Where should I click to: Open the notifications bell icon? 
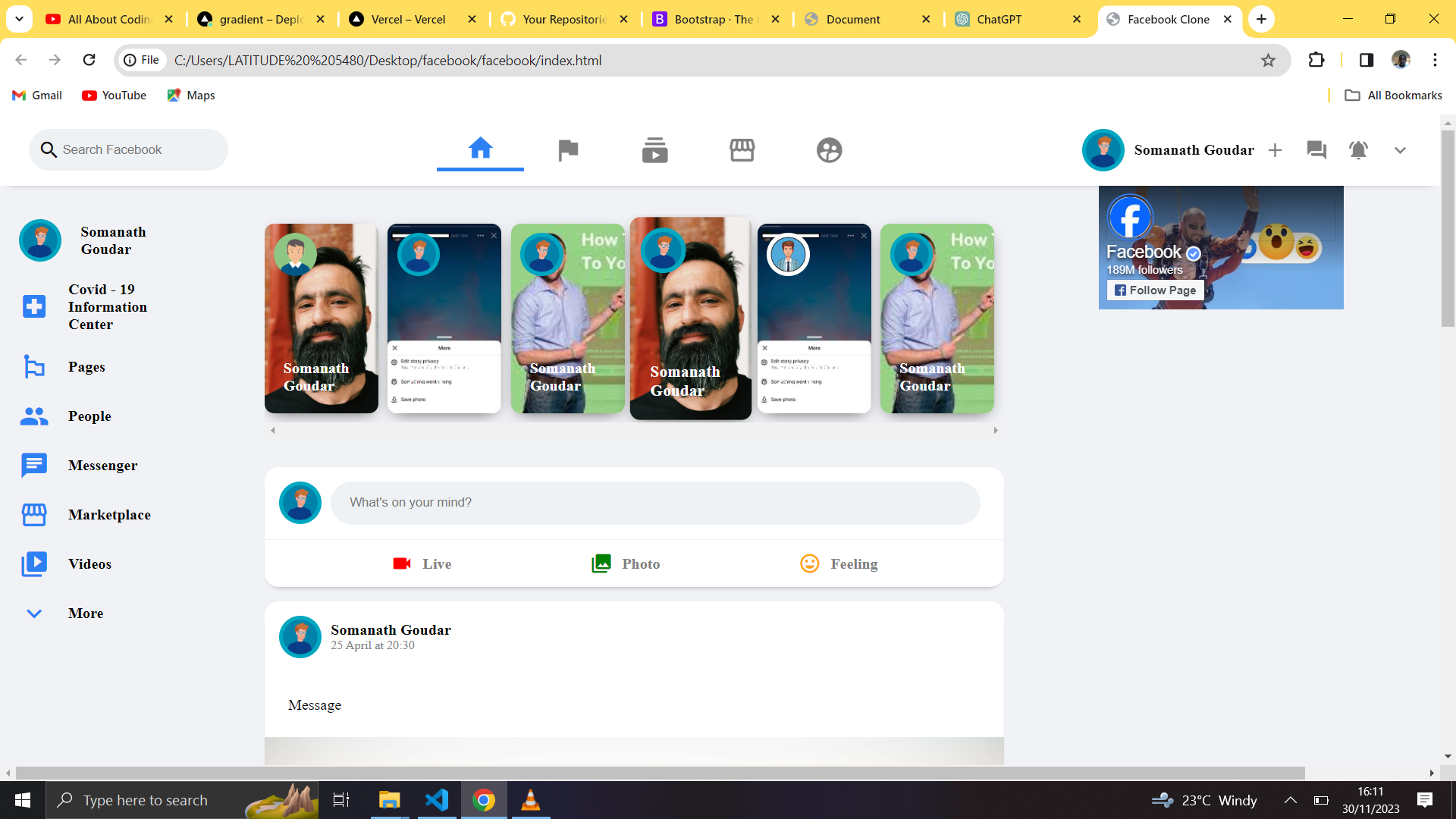[x=1358, y=150]
